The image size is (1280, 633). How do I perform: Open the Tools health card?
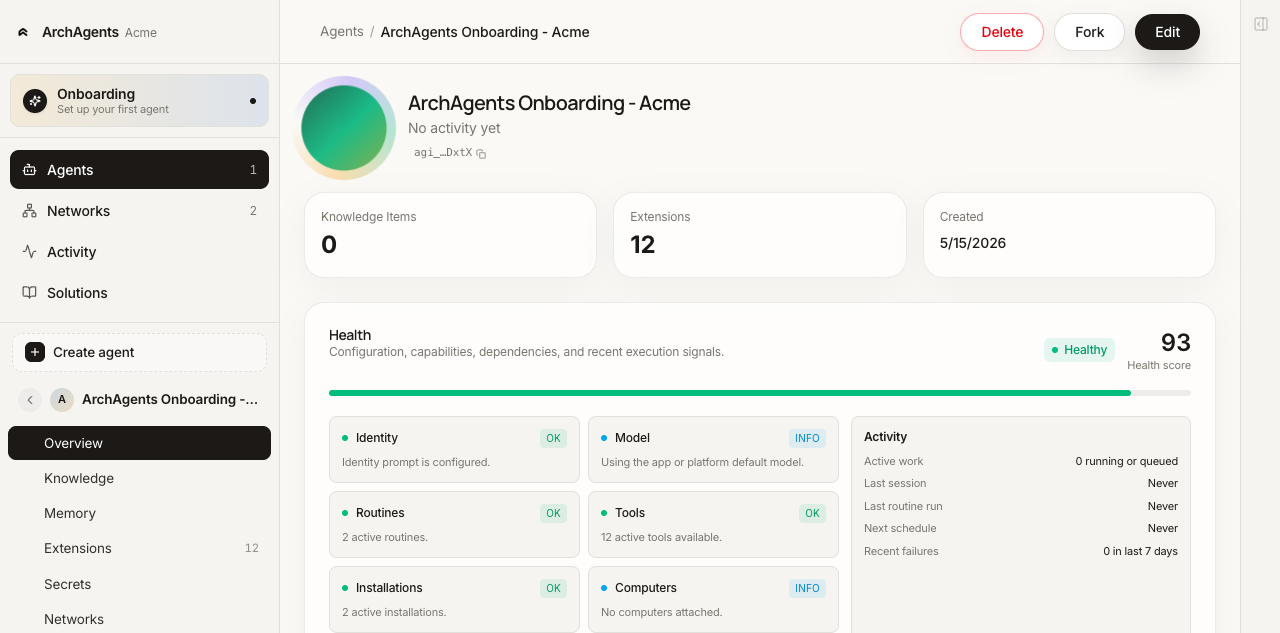point(713,524)
